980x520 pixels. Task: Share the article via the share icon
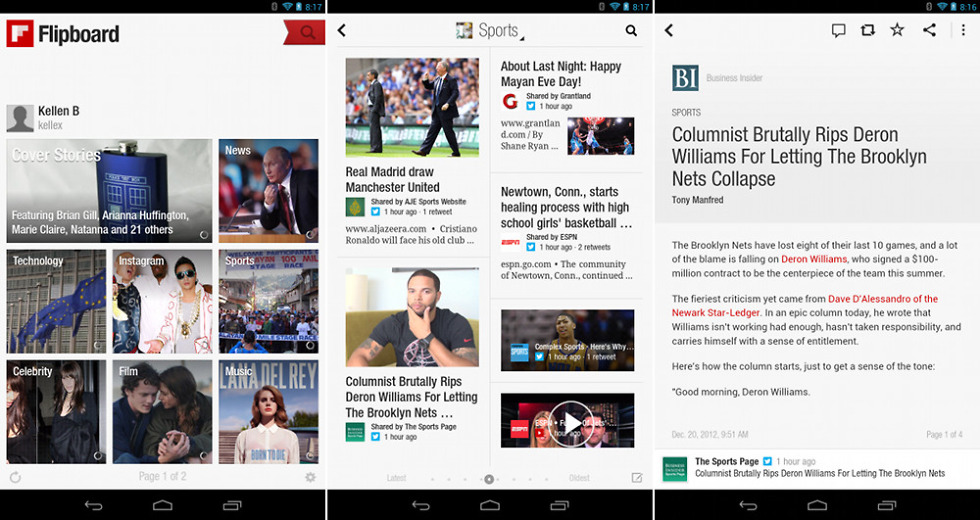(929, 29)
